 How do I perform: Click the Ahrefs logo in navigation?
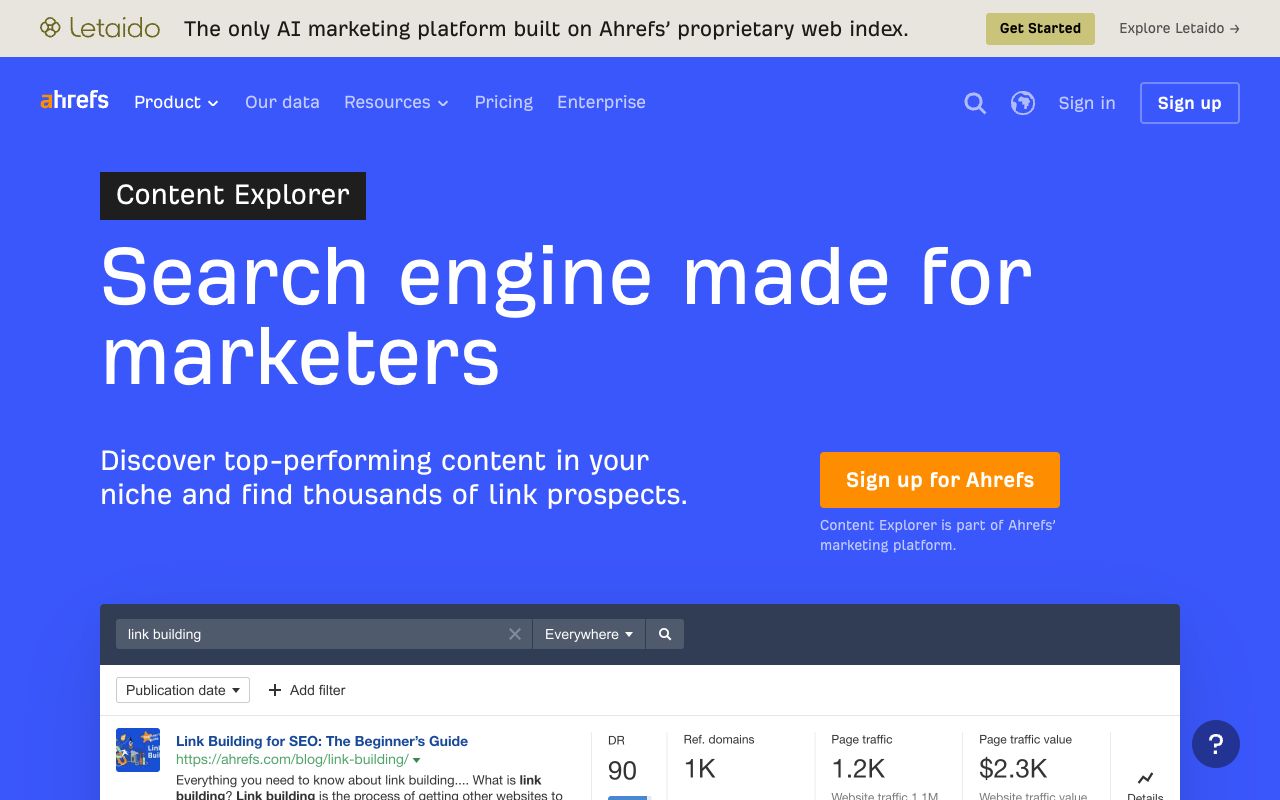coord(74,100)
